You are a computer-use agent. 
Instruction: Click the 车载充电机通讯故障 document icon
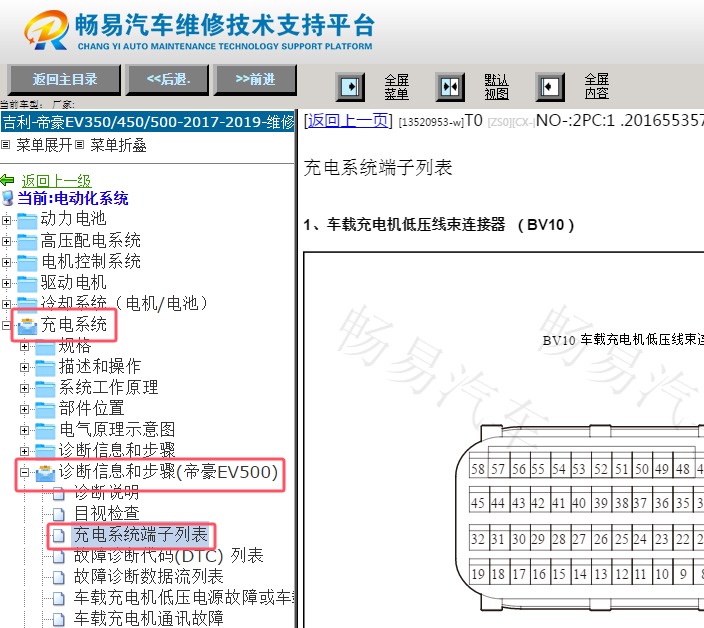(58, 620)
